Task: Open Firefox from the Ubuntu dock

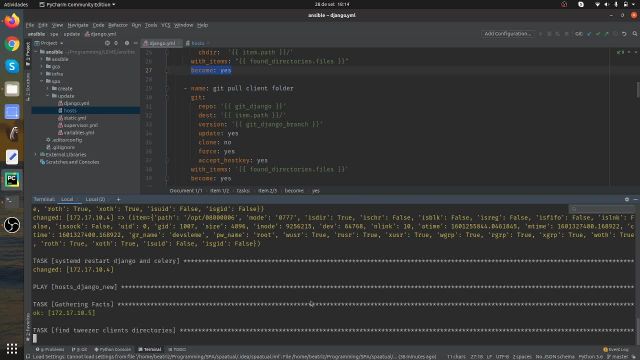Action: (12, 20)
